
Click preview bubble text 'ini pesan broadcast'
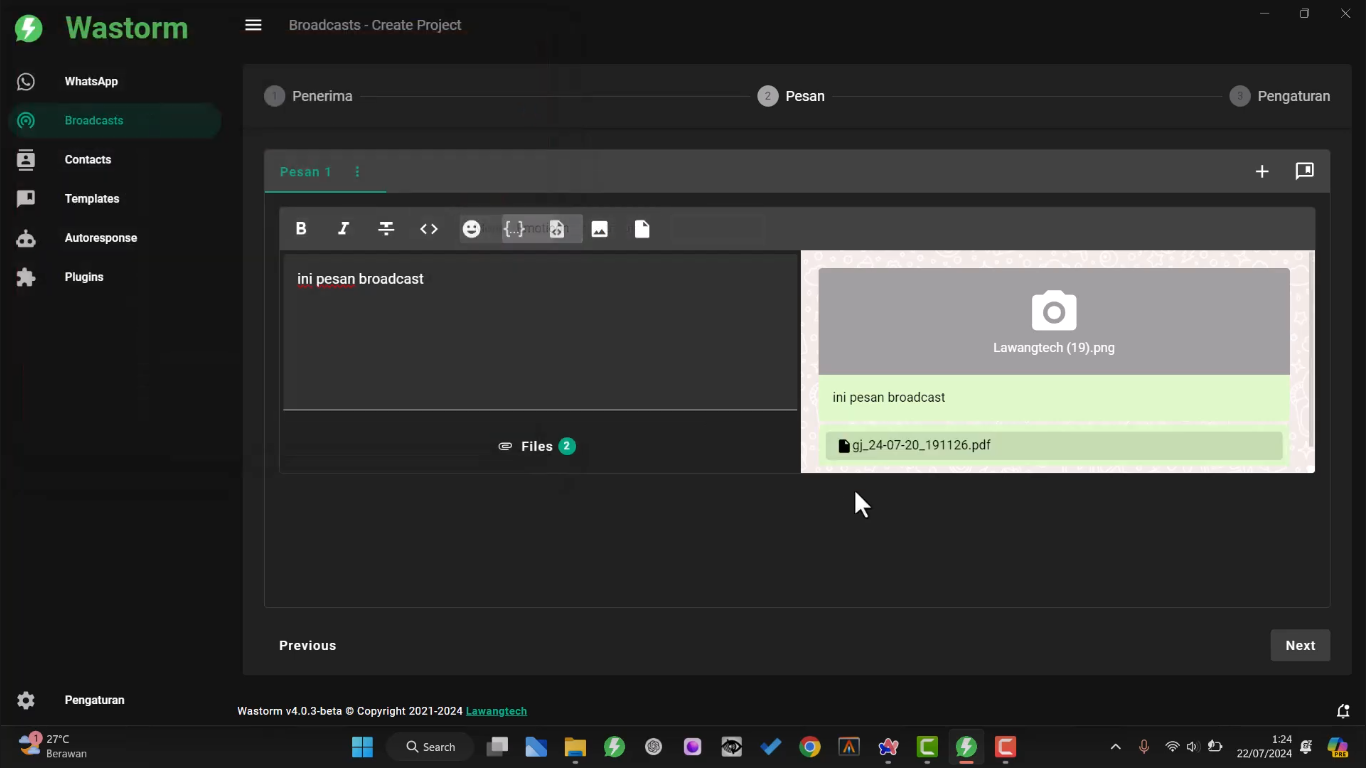pos(888,398)
